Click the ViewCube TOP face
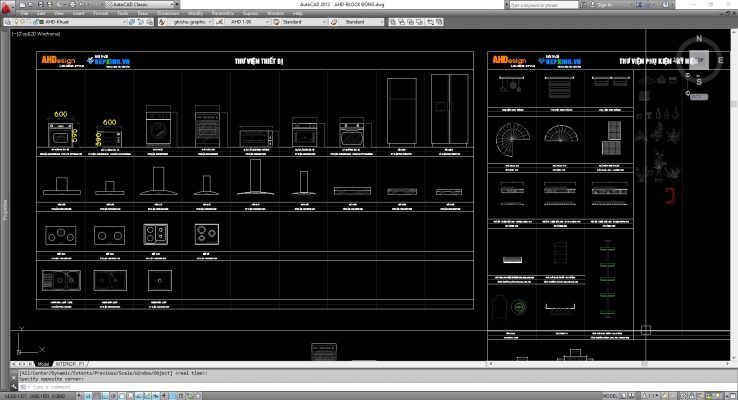Image resolution: width=738 pixels, height=400 pixels. (x=699, y=60)
